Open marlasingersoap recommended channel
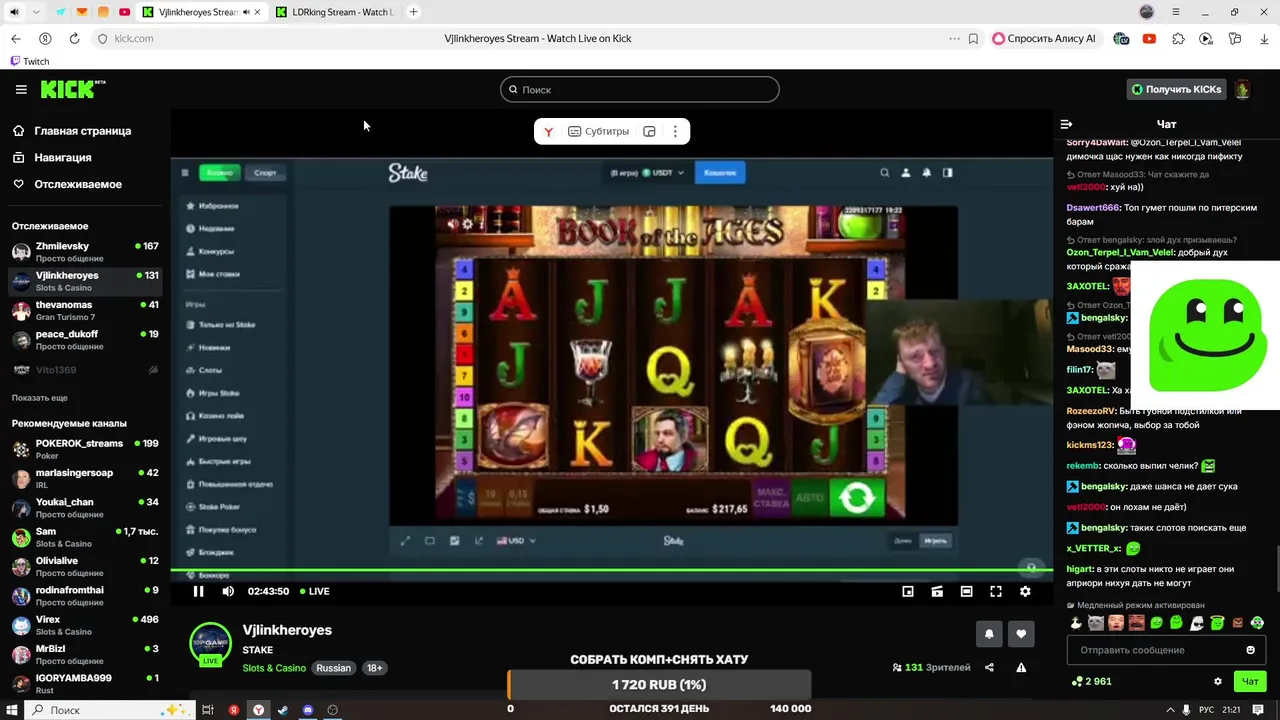Image resolution: width=1280 pixels, height=720 pixels. [x=85, y=478]
